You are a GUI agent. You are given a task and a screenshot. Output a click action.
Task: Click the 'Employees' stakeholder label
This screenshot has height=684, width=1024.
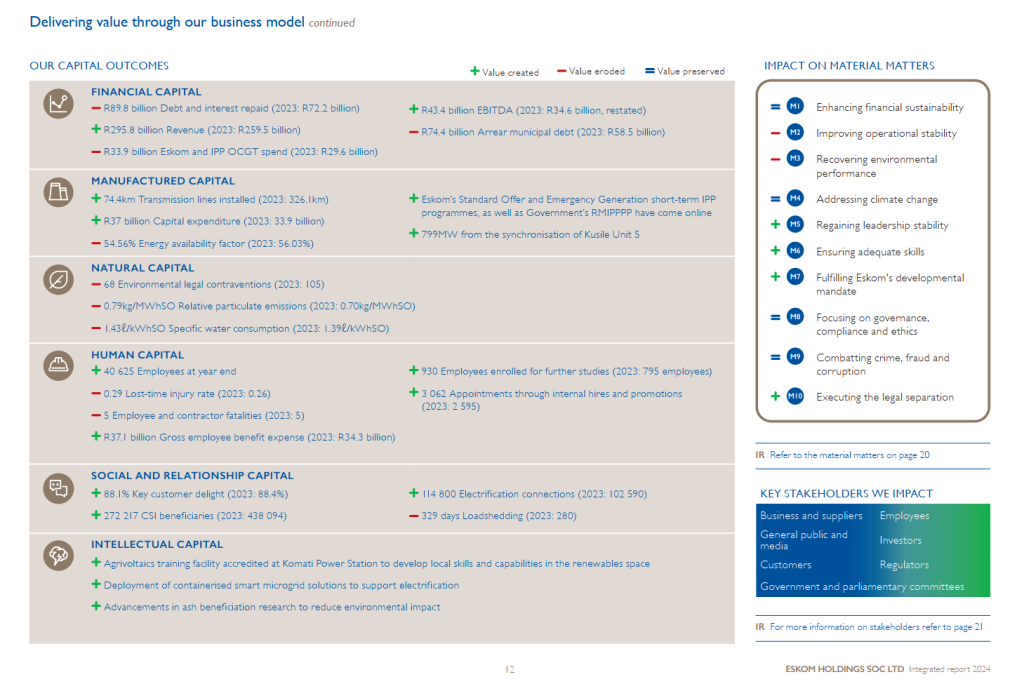(x=904, y=515)
